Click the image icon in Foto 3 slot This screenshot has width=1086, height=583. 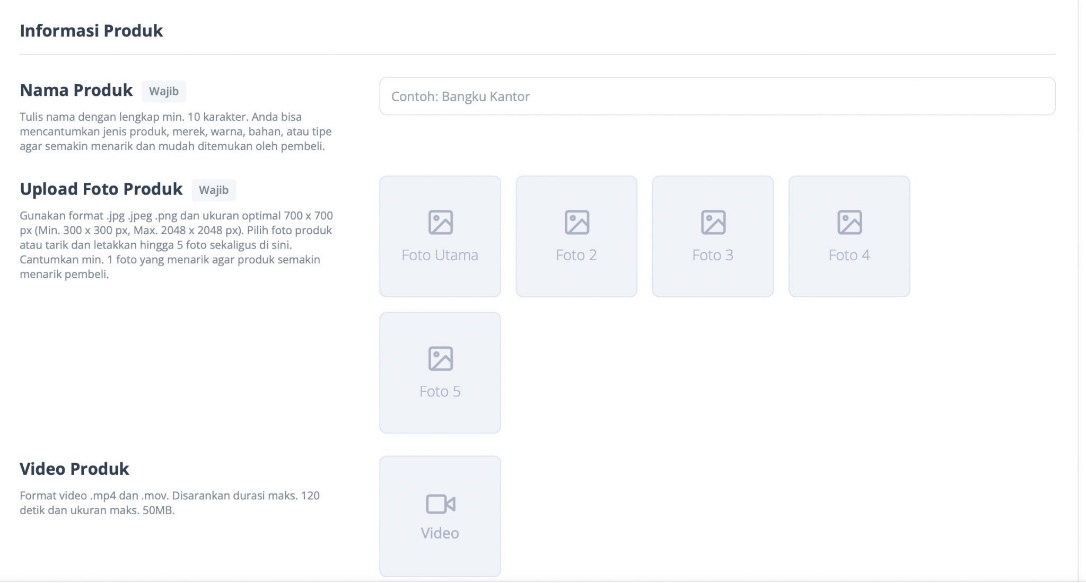click(x=713, y=222)
